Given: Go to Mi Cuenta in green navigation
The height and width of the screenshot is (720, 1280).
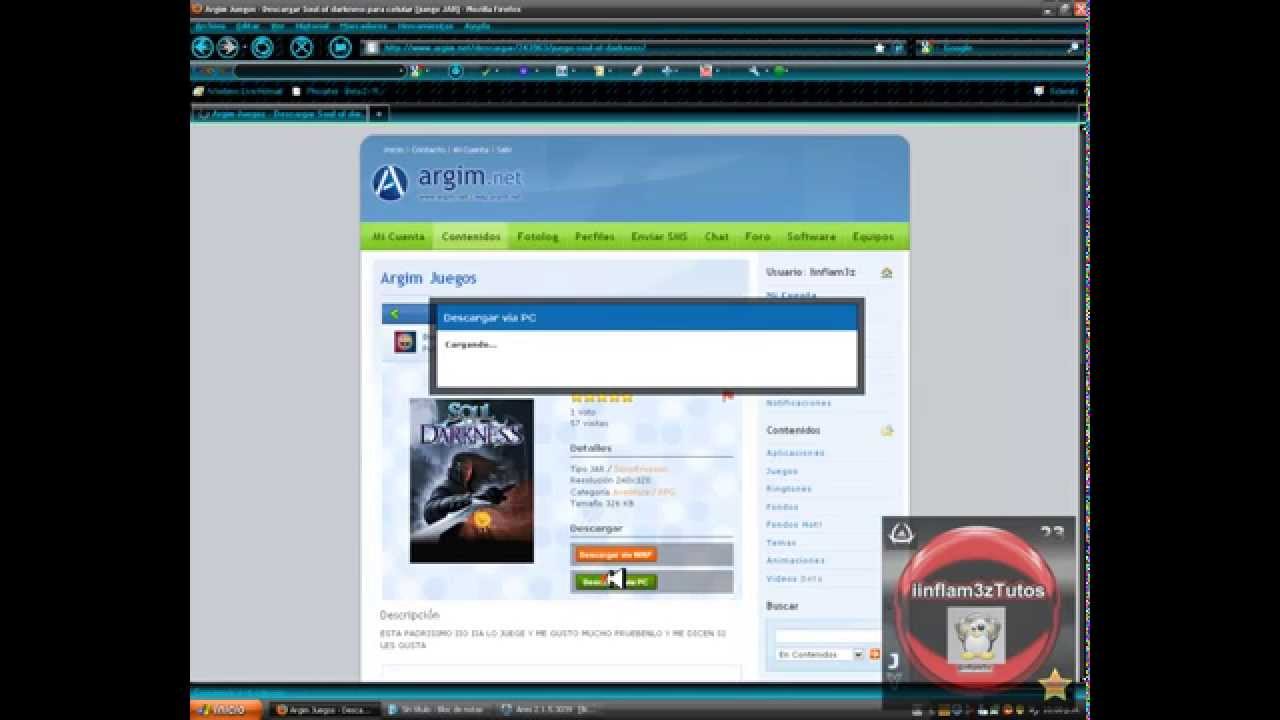Looking at the screenshot, I should point(398,237).
